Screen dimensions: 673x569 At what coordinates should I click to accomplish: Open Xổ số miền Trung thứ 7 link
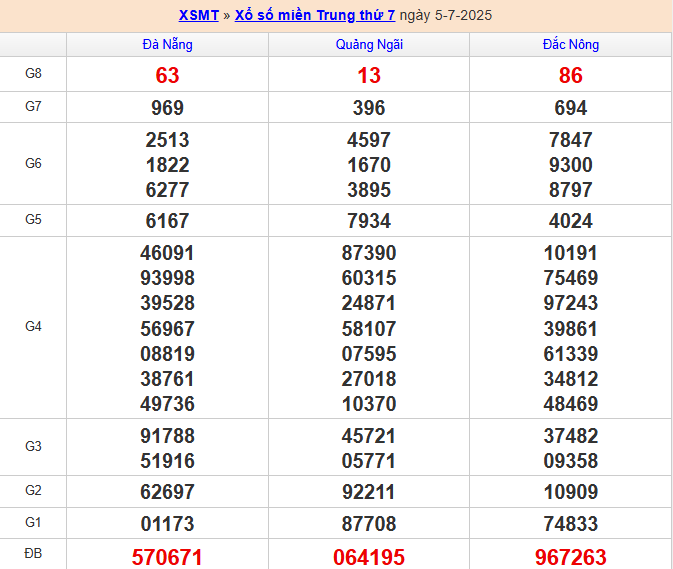315,15
